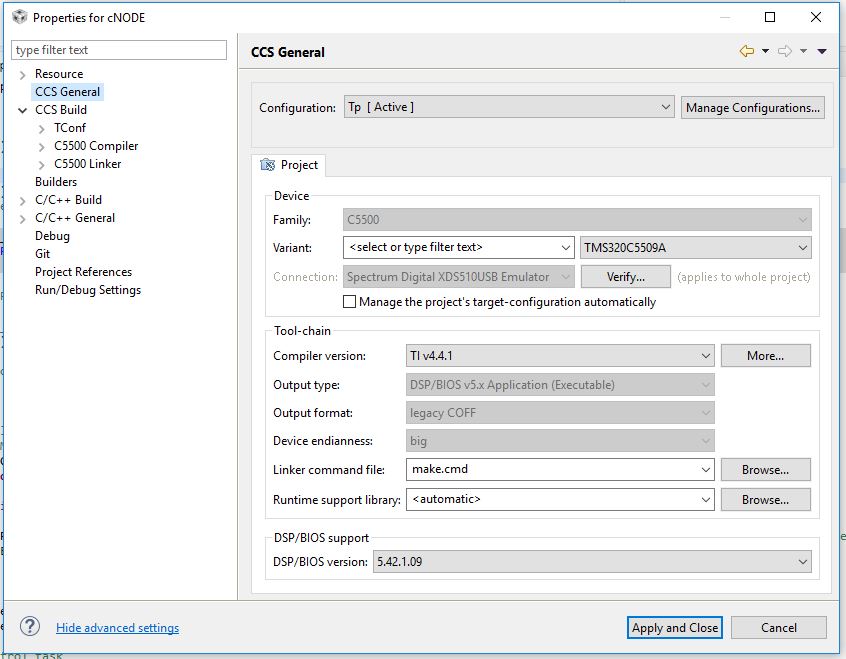Click the help question mark icon
846x659 pixels.
click(30, 627)
